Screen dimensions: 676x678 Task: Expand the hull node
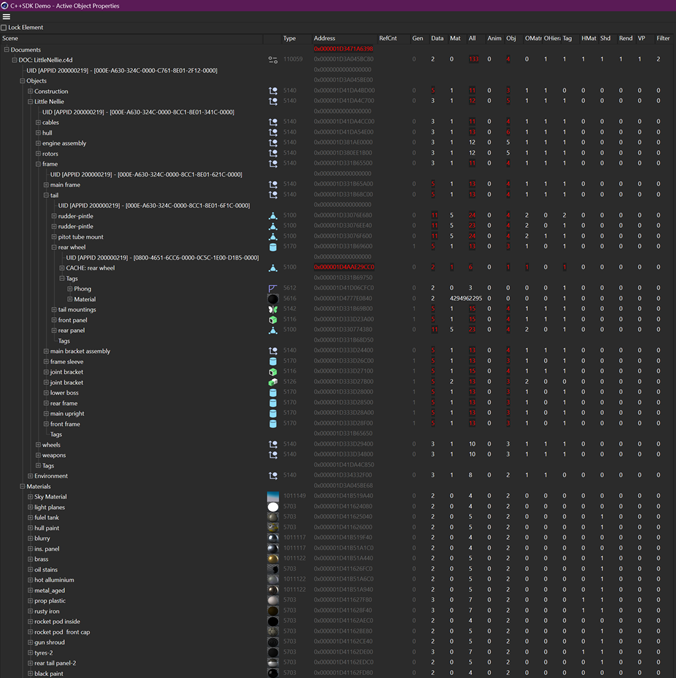click(x=38, y=133)
